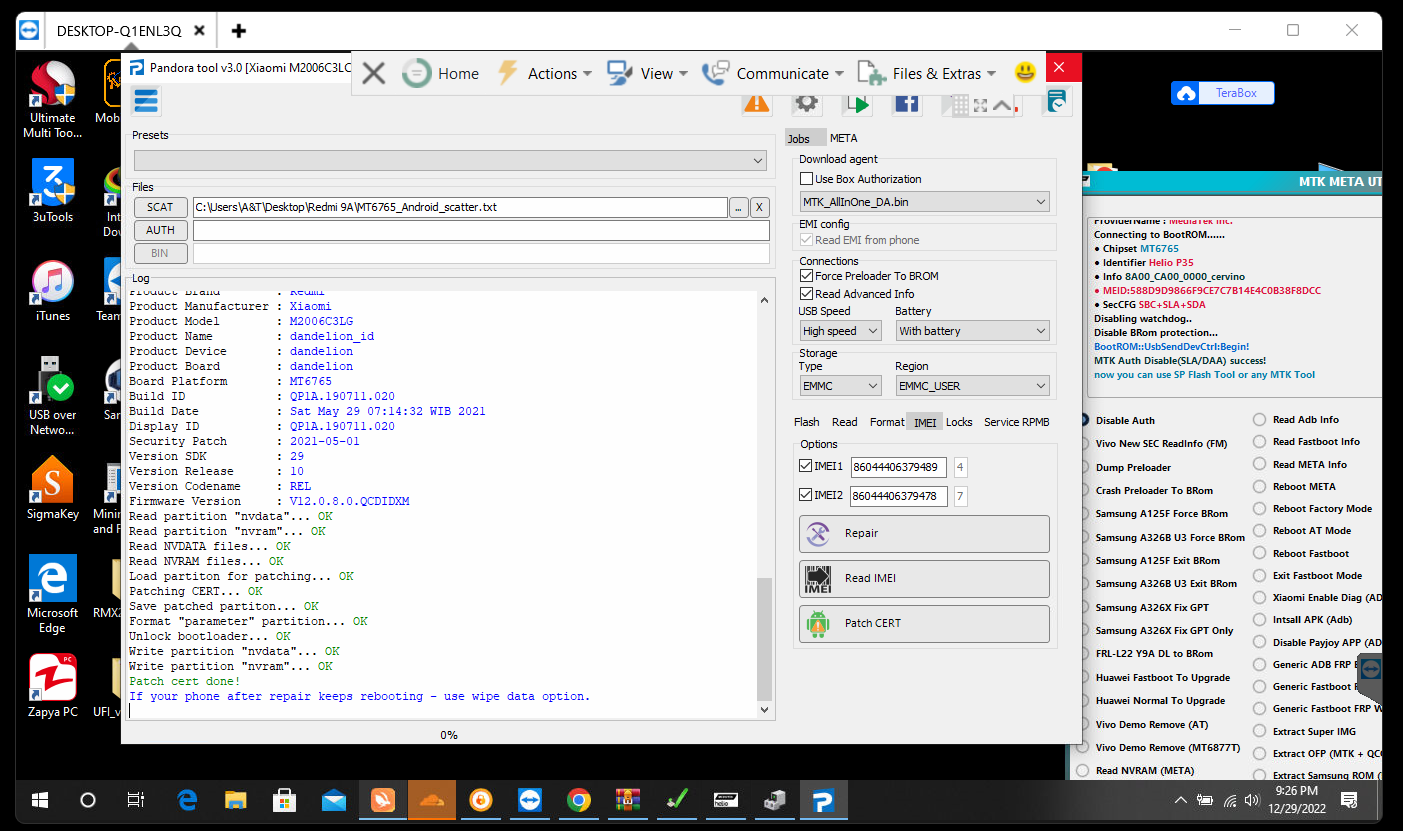This screenshot has height=831, width=1403.
Task: Collapse the TeamViewer toolbar with up arrow
Action: pos(1003,104)
